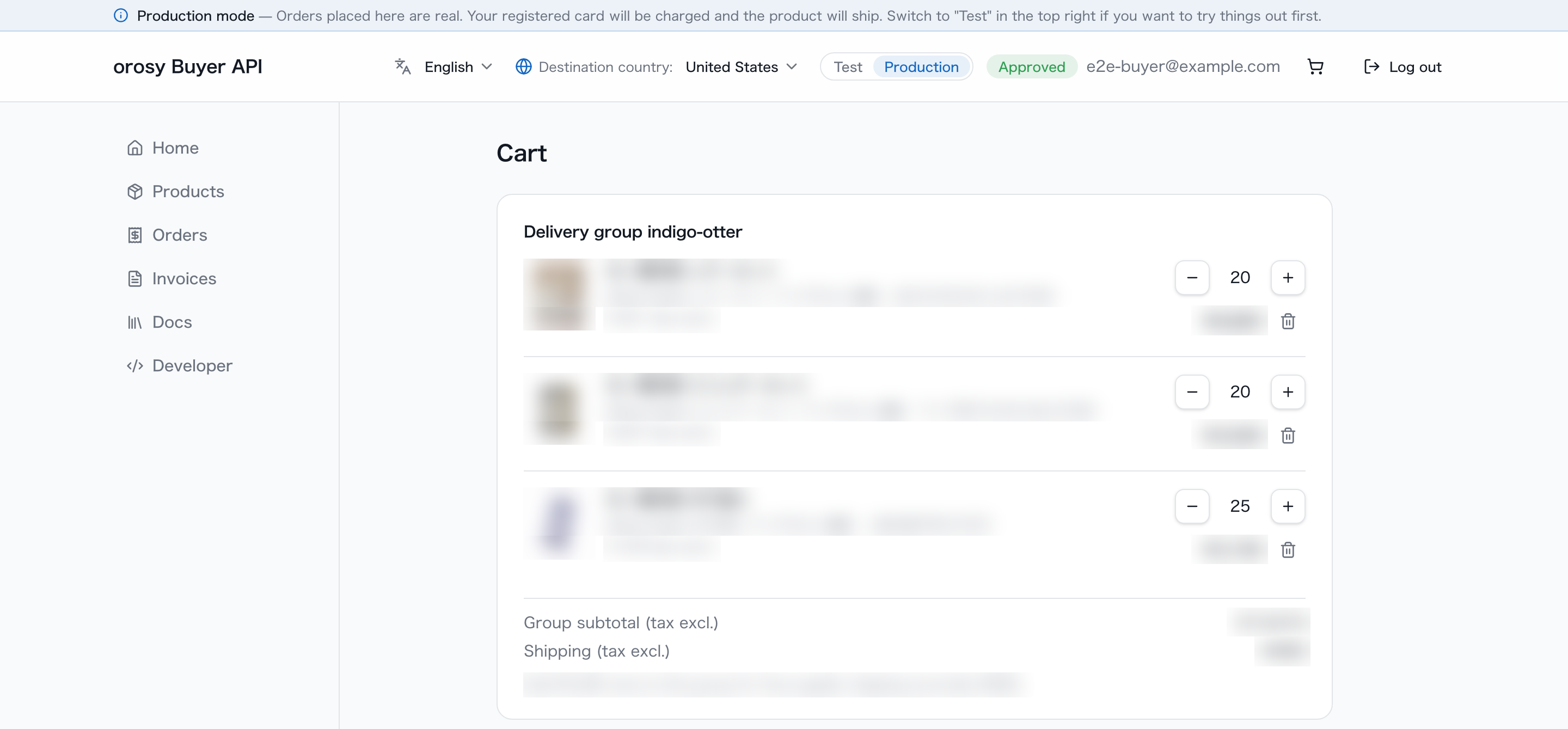The image size is (1568, 729).
Task: Click the Log out arrow icon
Action: point(1371,66)
